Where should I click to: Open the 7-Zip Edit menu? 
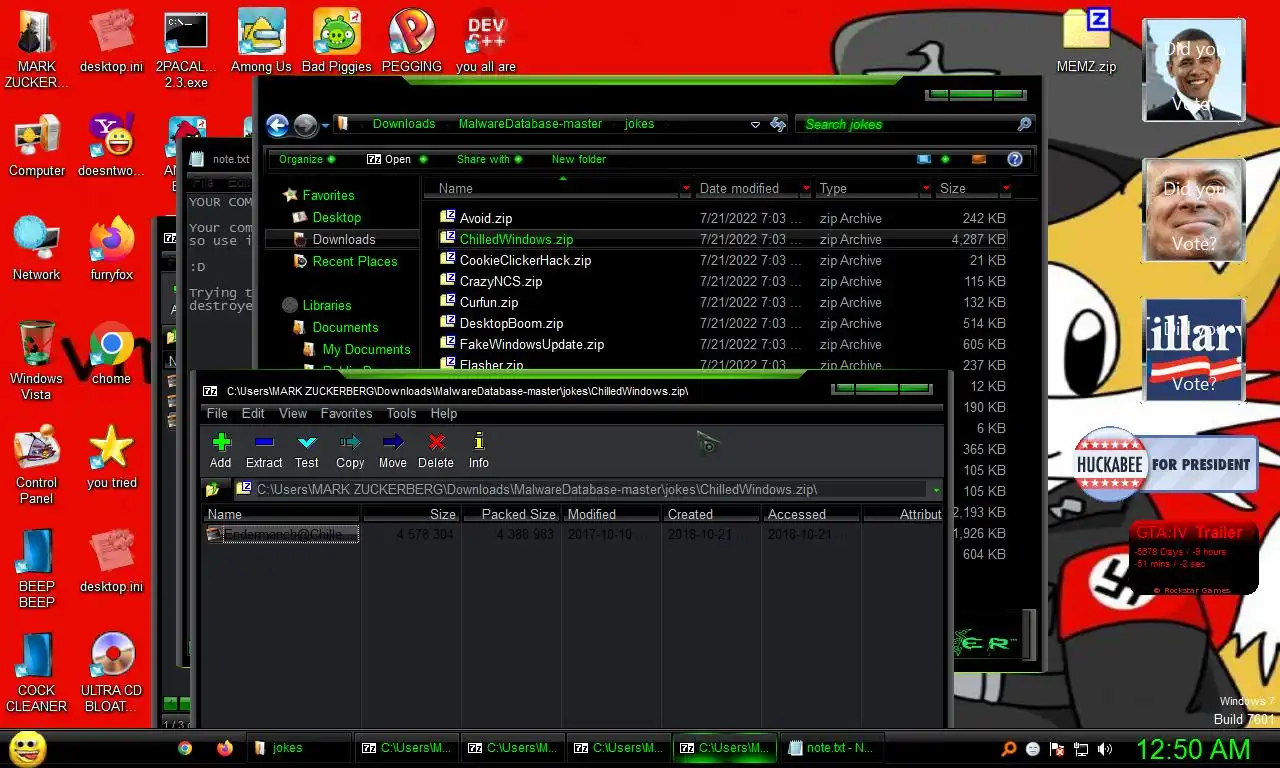[253, 413]
